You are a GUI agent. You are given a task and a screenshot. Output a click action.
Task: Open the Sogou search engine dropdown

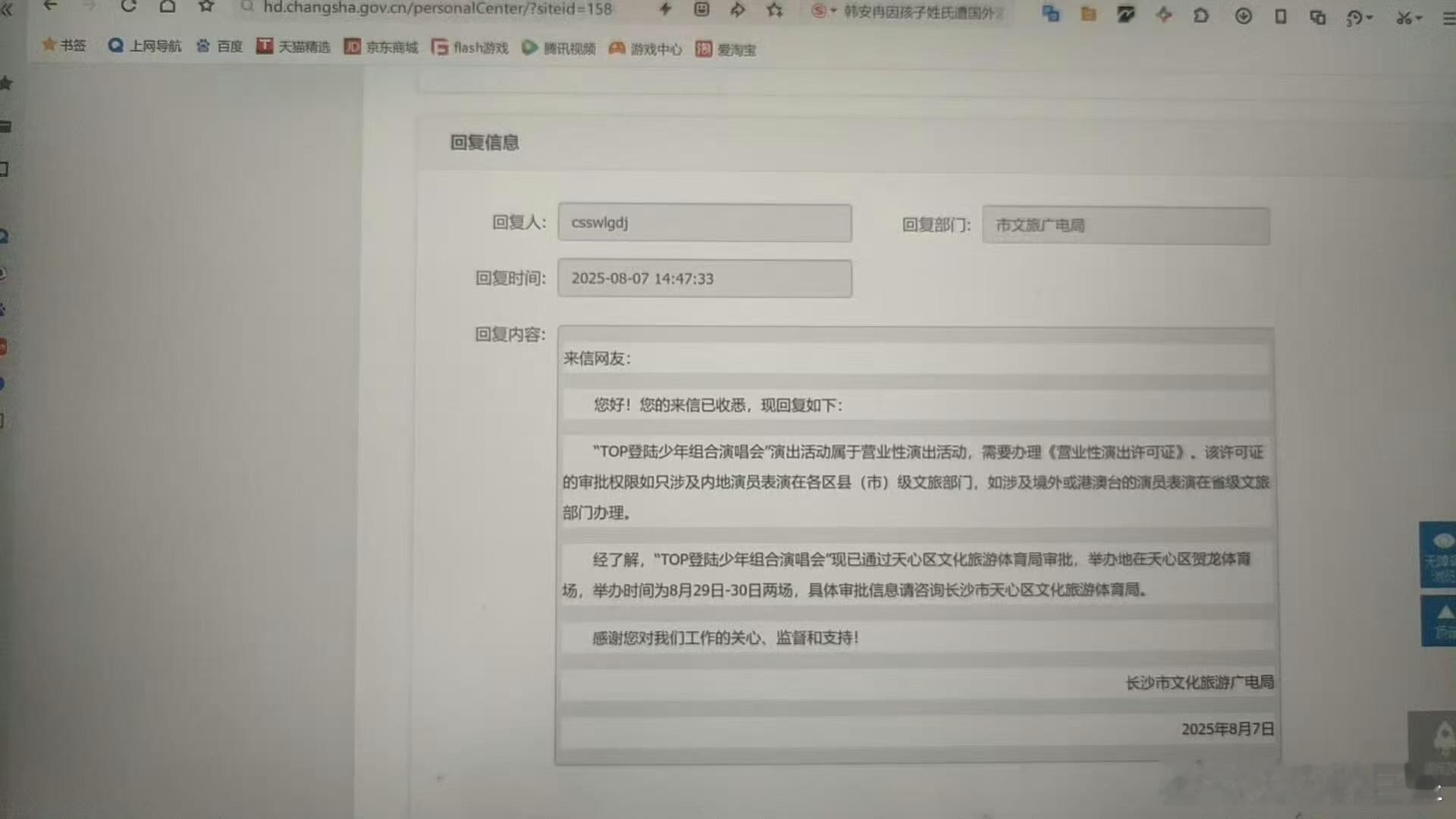pyautogui.click(x=824, y=11)
